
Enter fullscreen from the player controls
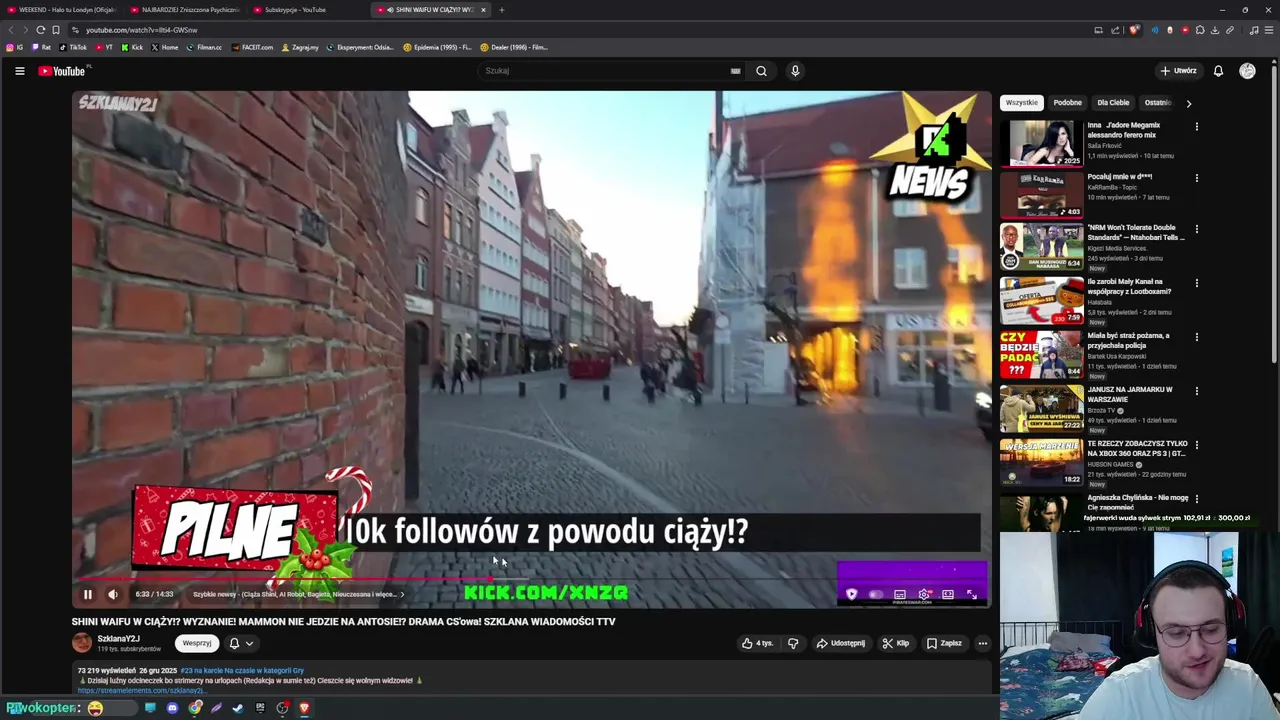click(x=971, y=594)
